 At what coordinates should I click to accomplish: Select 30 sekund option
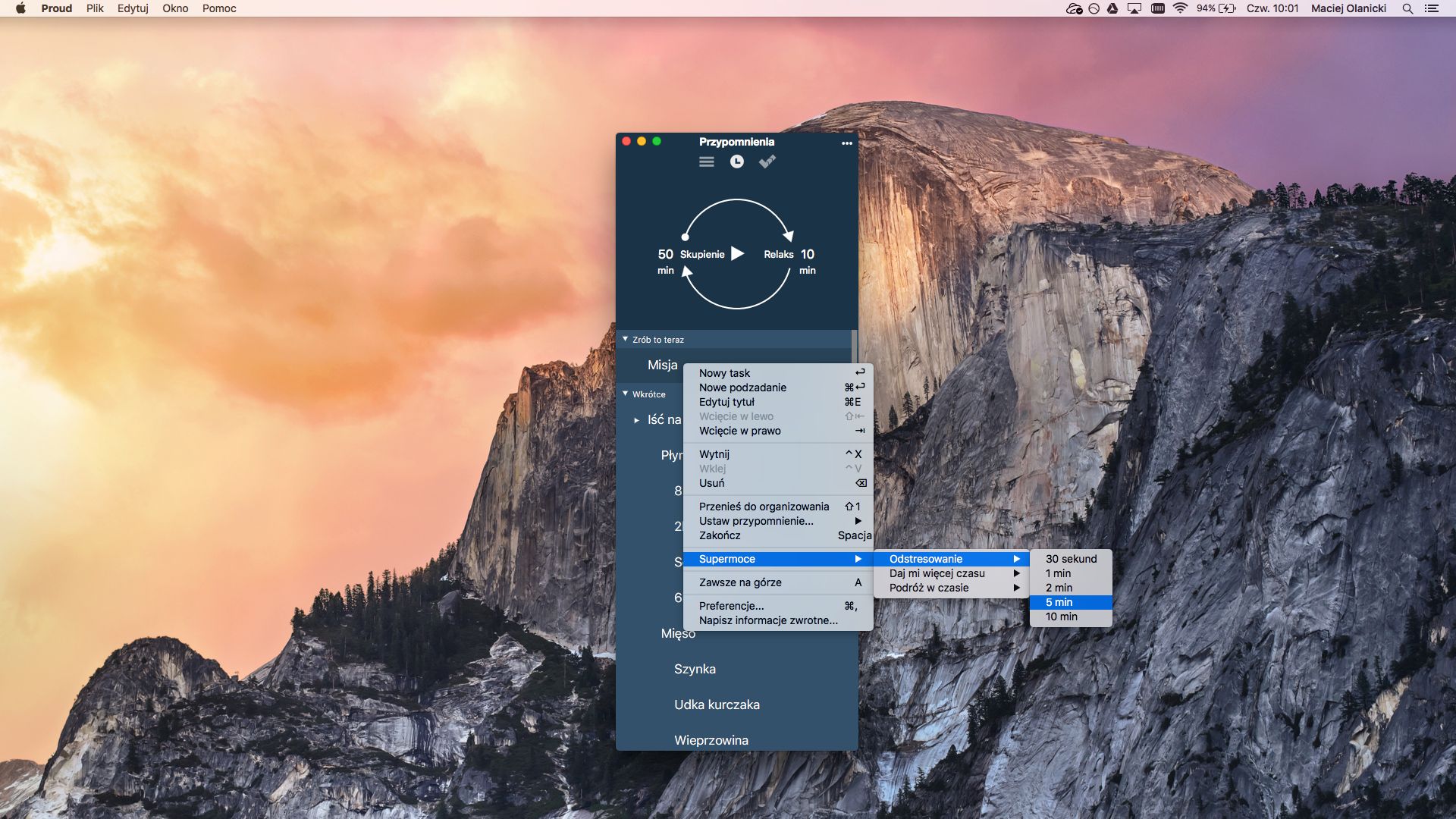coord(1070,559)
